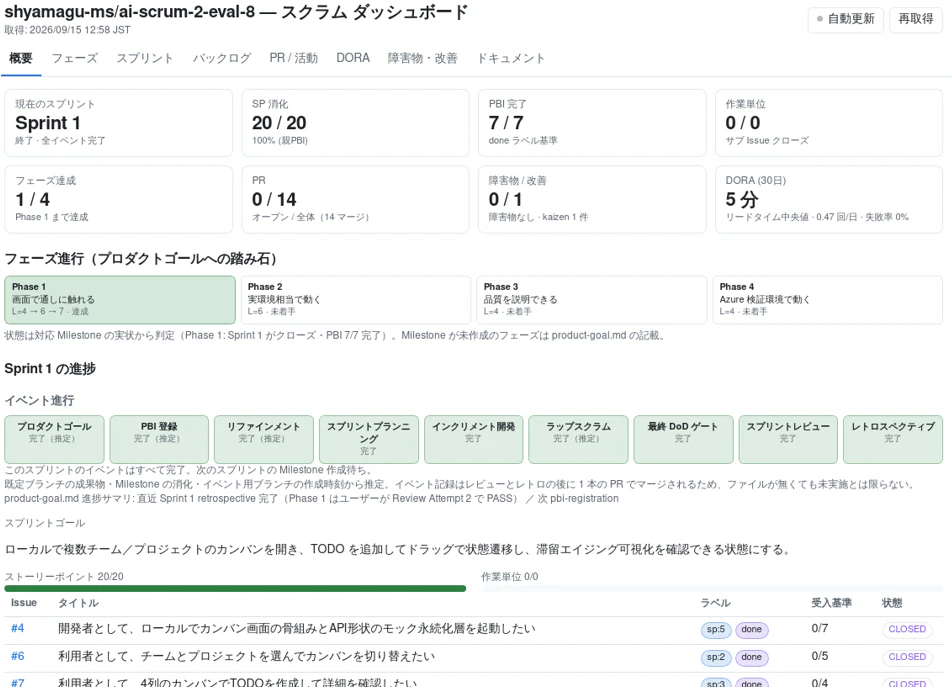The height and width of the screenshot is (687, 952).
Task: Click the issue #6 title text
Action: pyautogui.click(x=246, y=657)
